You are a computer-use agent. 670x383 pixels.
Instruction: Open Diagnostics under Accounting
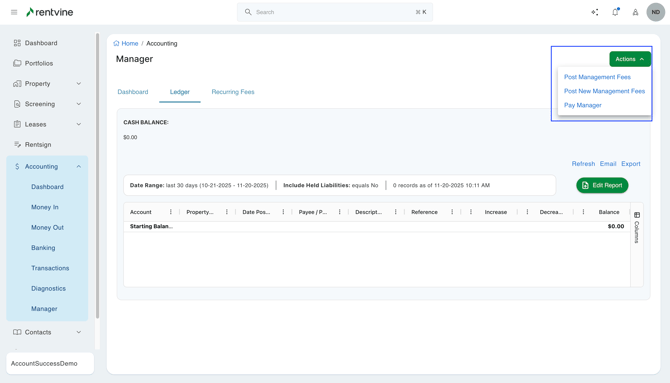pyautogui.click(x=48, y=289)
